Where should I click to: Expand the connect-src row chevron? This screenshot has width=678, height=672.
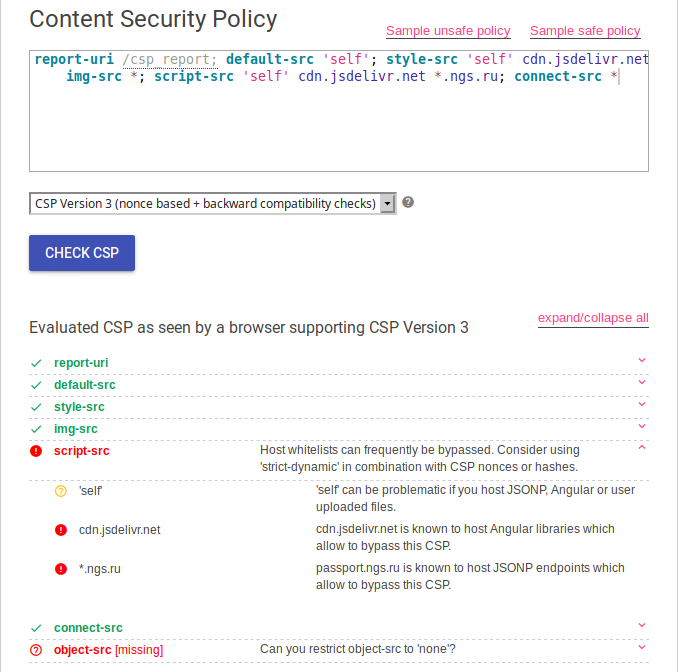coord(642,626)
